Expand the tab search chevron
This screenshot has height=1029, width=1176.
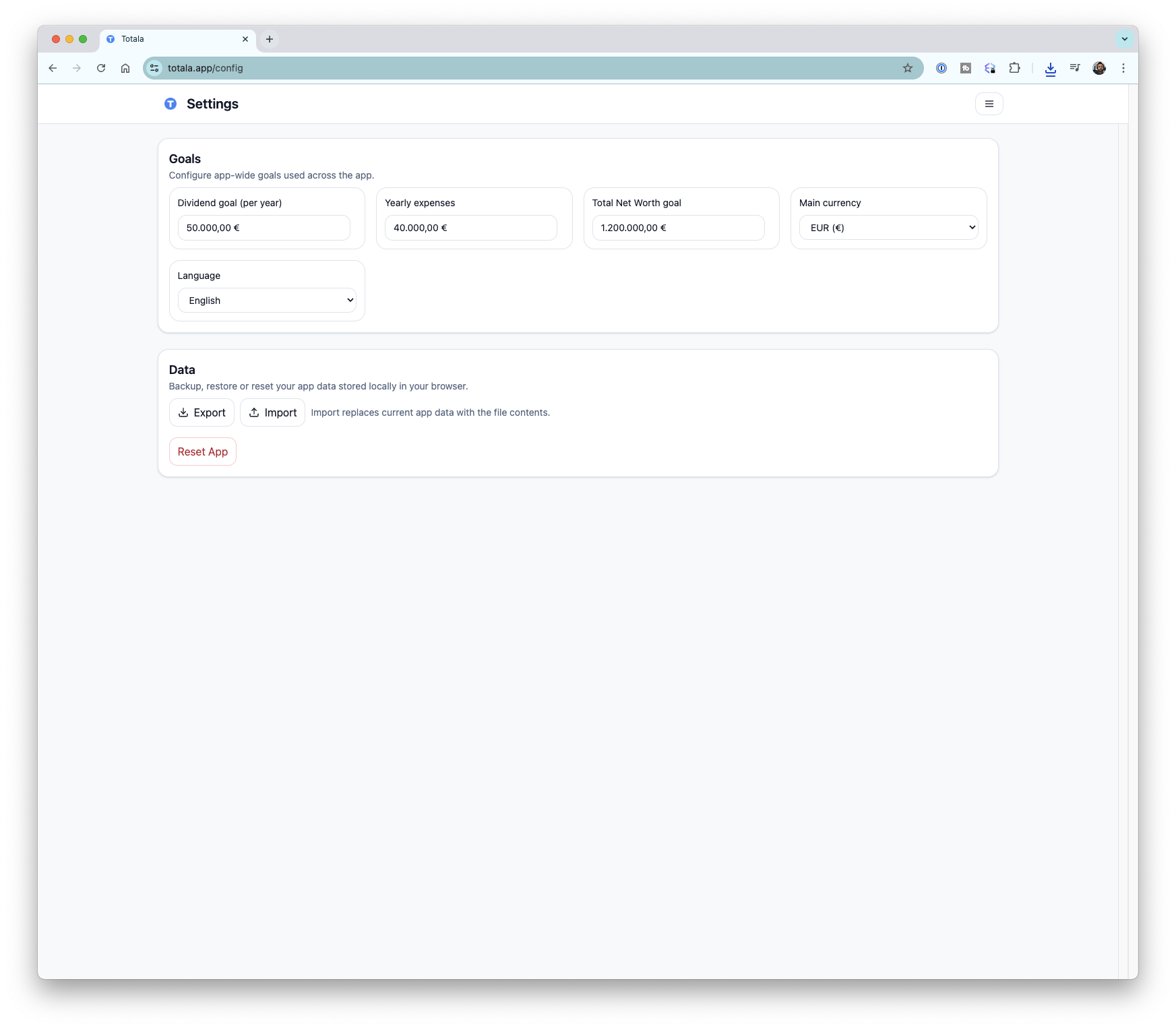(x=1124, y=39)
